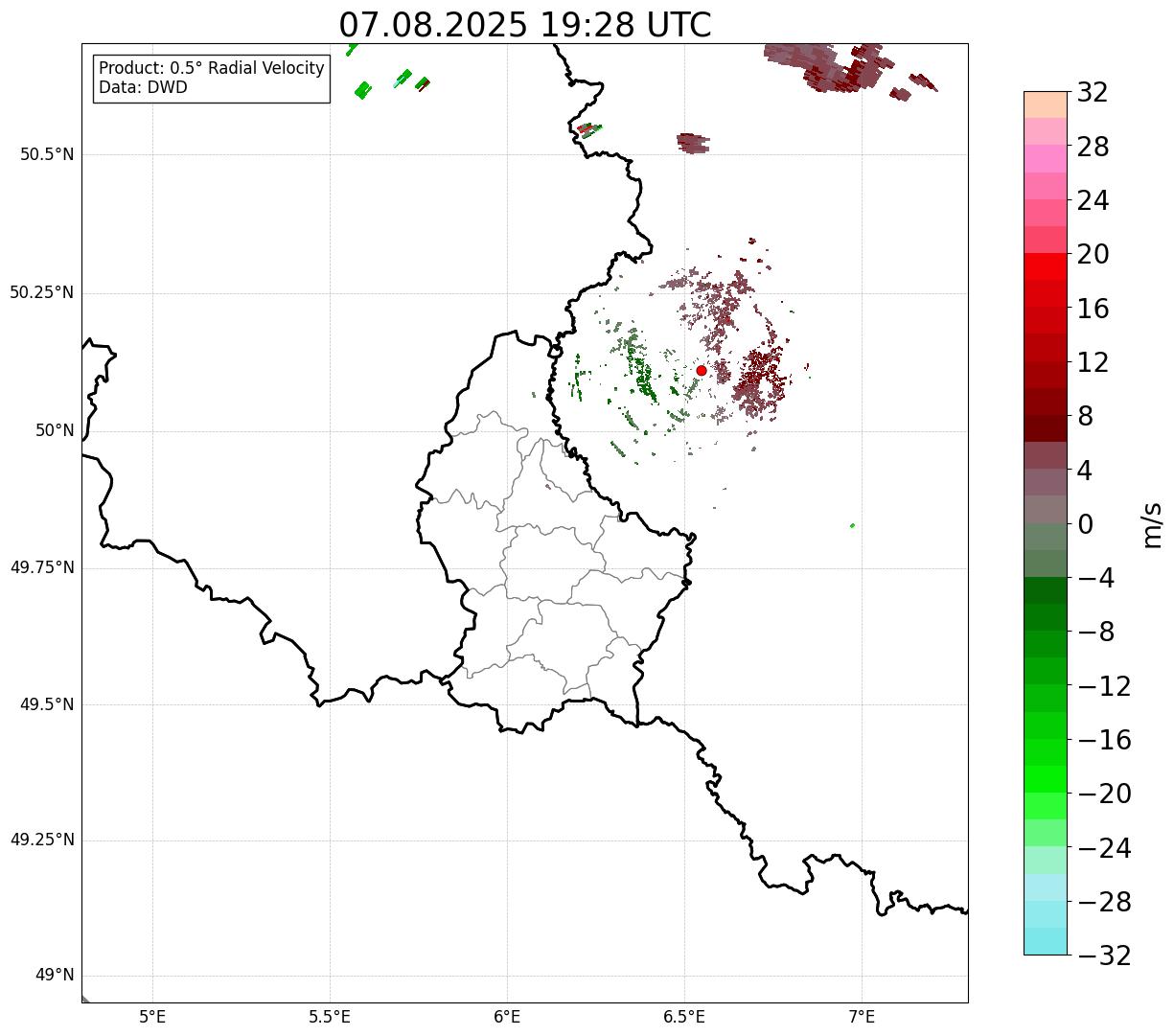Click the 6.5°E longitude label
This screenshot has width=1174, height=1036.
pyautogui.click(x=684, y=1017)
